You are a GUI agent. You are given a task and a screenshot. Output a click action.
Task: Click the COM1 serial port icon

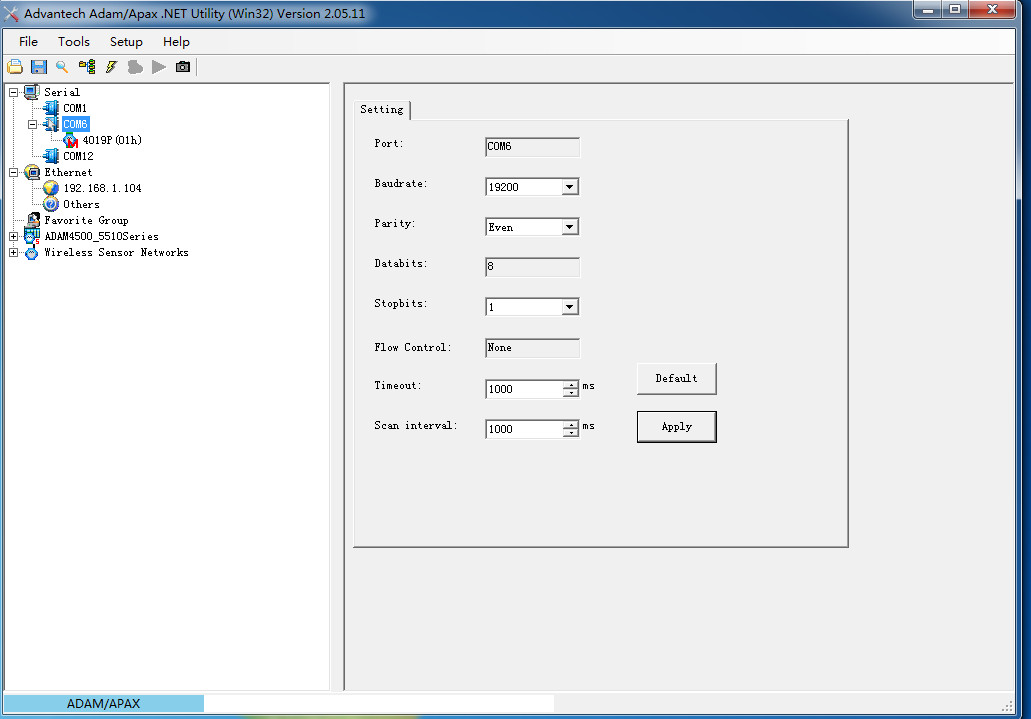coord(51,108)
